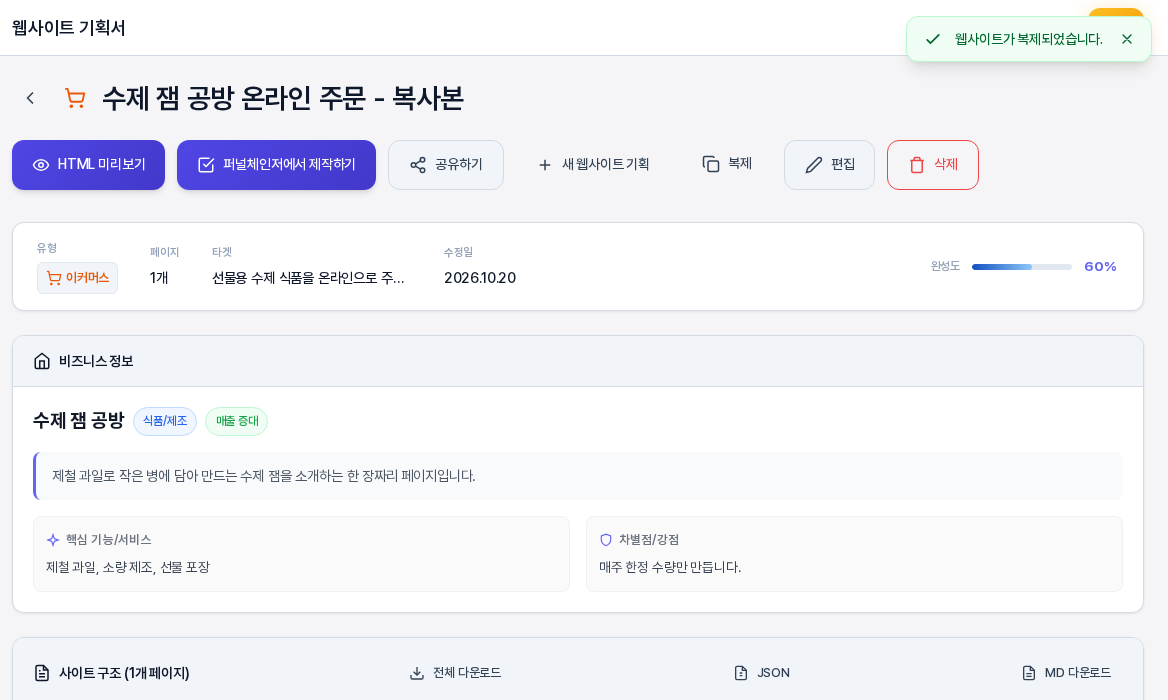Click the description starting 제철 과일로 작은 병에

(264, 476)
